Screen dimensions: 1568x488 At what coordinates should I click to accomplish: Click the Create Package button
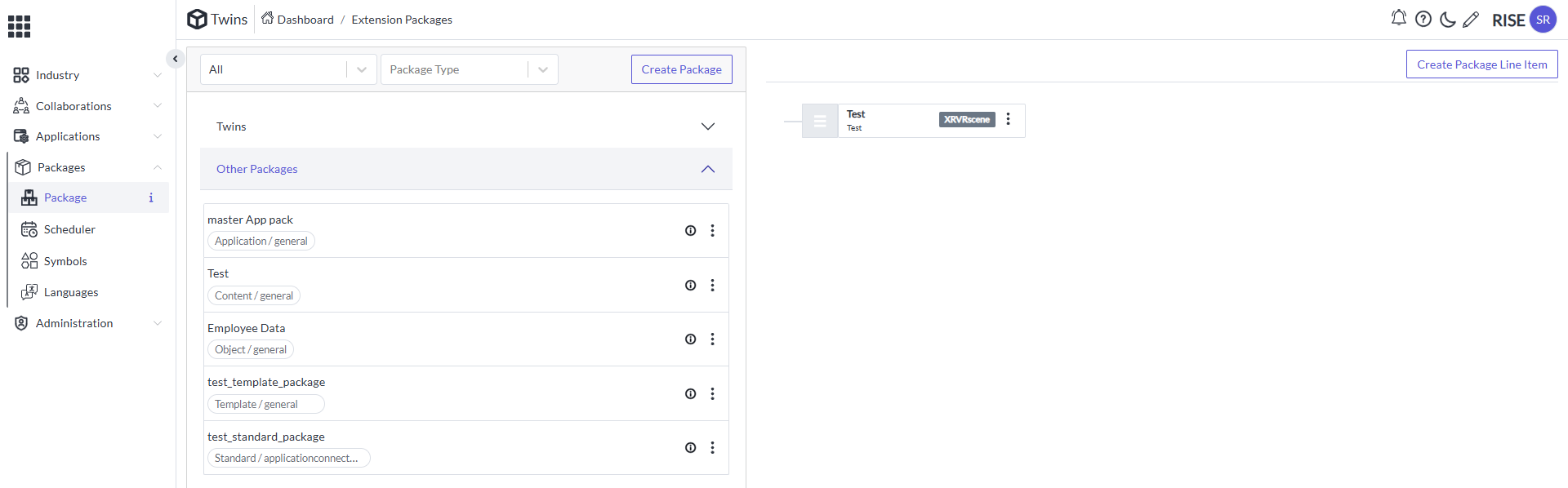[x=682, y=69]
